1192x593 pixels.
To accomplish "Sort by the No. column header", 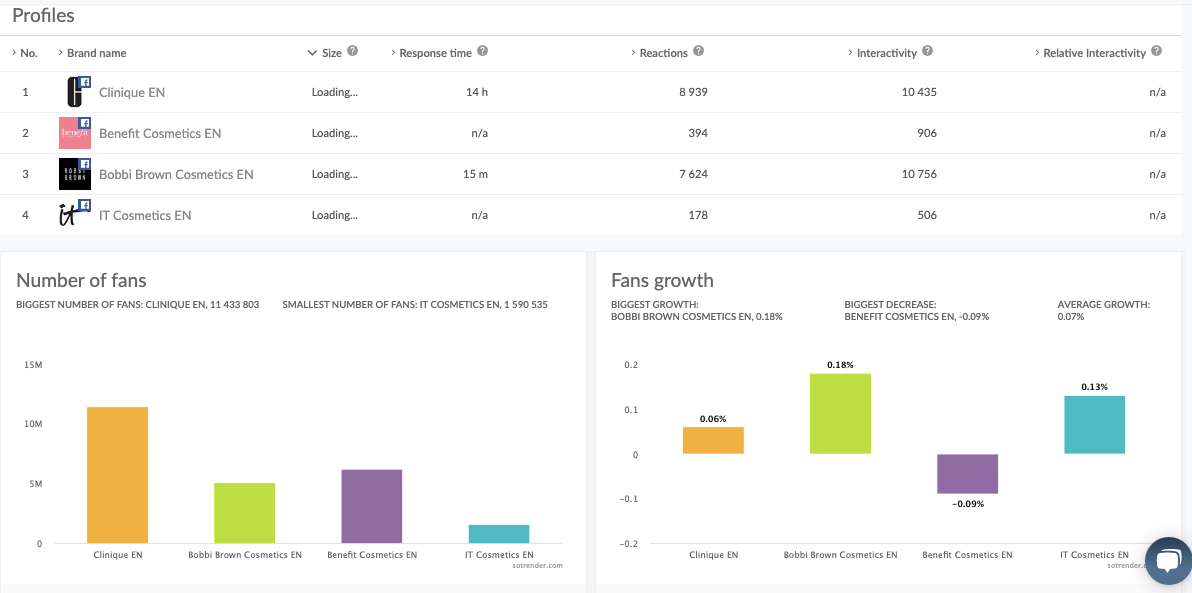I will click(x=28, y=53).
